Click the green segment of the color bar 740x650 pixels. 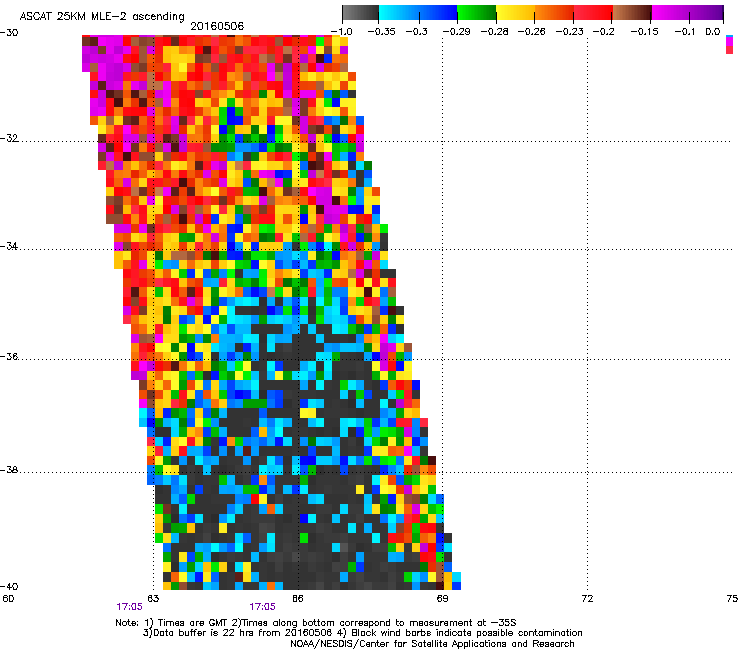[477, 13]
